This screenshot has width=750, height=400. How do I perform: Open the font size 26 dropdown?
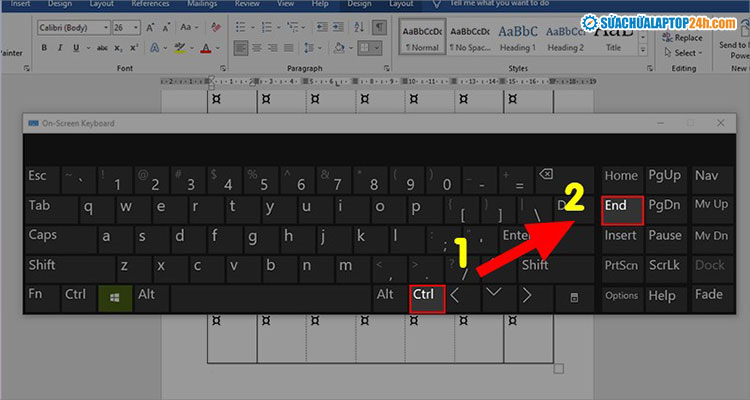[x=136, y=28]
